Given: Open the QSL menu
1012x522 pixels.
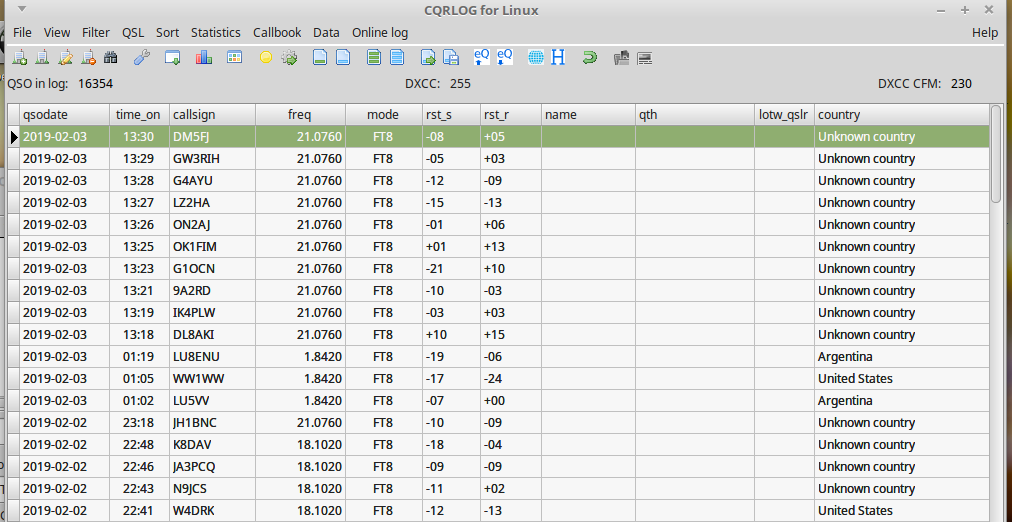Looking at the screenshot, I should click(x=133, y=32).
